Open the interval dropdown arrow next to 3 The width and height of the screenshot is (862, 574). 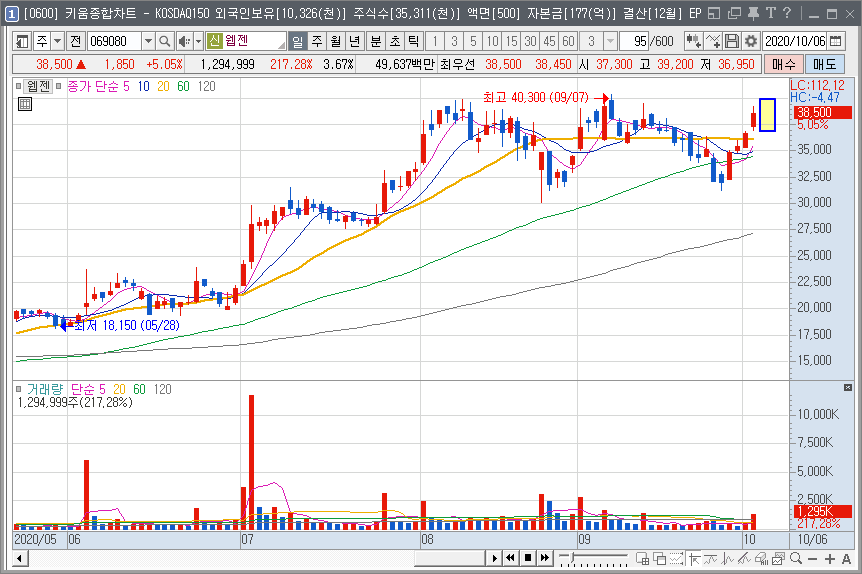pos(610,41)
